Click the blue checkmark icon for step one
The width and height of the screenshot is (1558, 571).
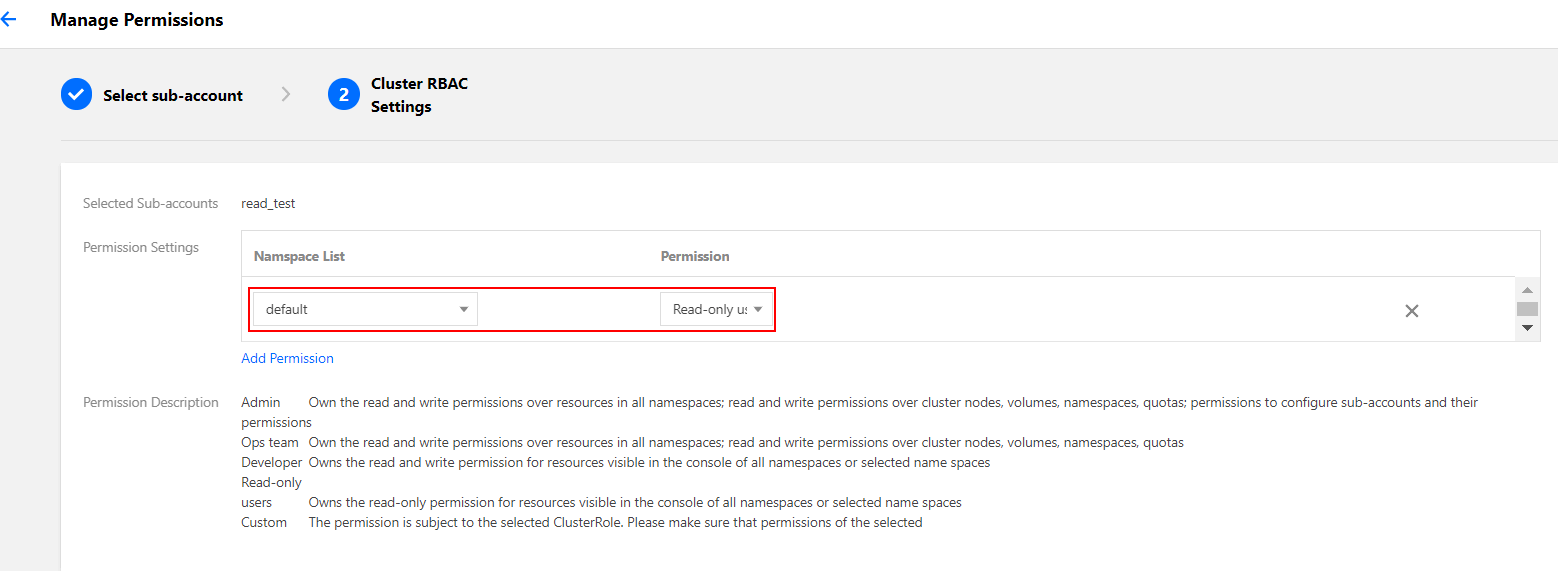tap(76, 95)
